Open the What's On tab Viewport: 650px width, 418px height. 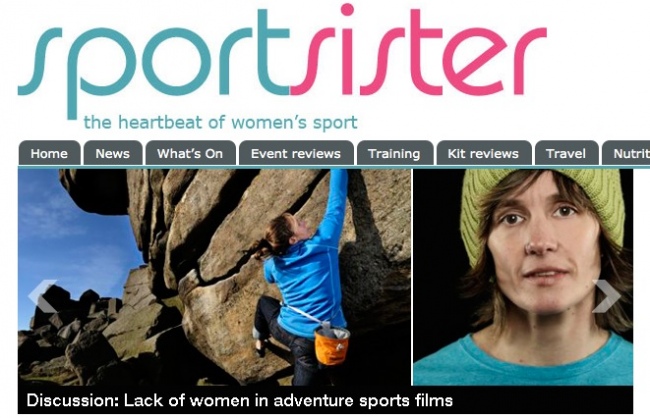coord(190,153)
